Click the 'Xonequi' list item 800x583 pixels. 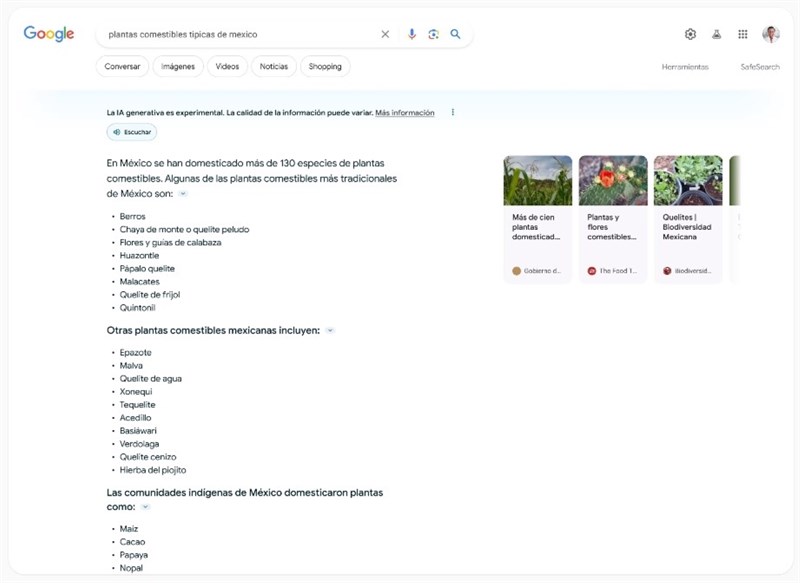coord(136,392)
